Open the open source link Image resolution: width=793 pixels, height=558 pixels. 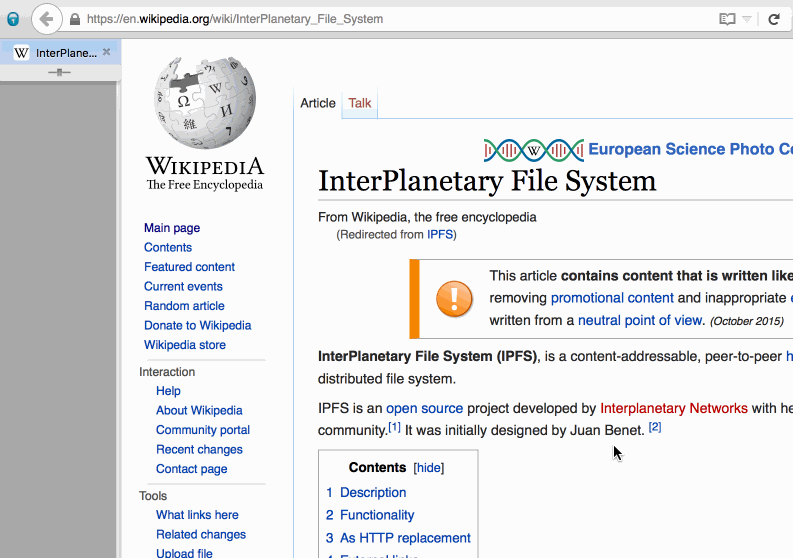click(x=424, y=408)
